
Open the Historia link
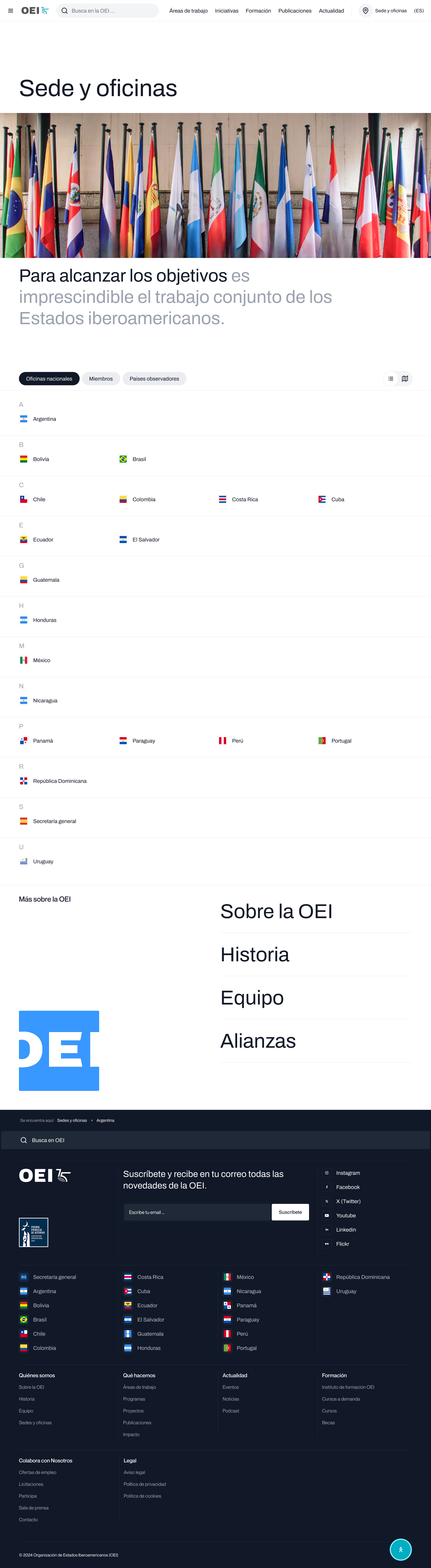tap(255, 955)
